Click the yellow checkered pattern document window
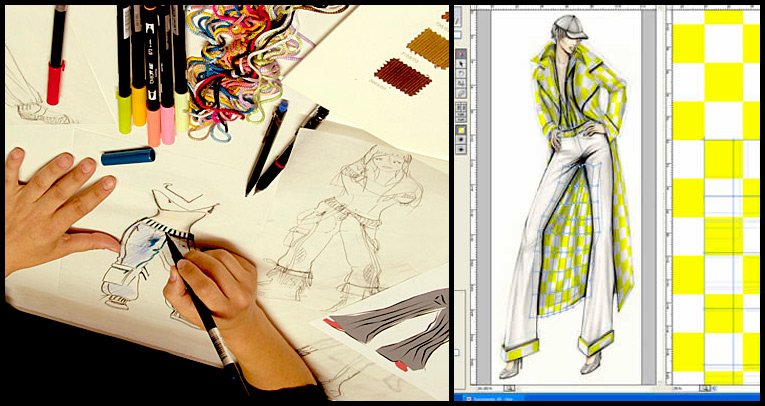This screenshot has width=765, height=406. 714,200
